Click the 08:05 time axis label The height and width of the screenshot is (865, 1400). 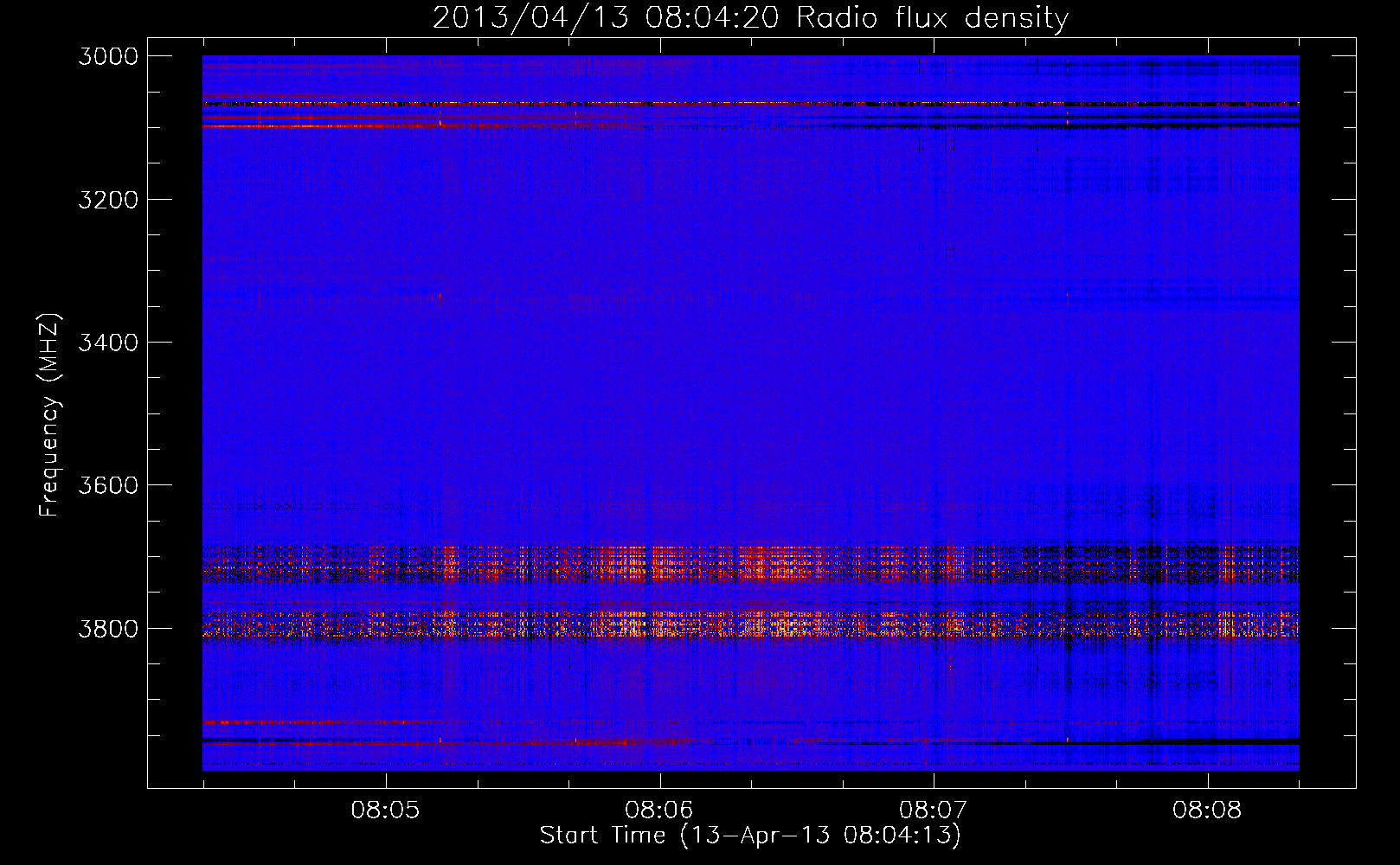pos(385,810)
